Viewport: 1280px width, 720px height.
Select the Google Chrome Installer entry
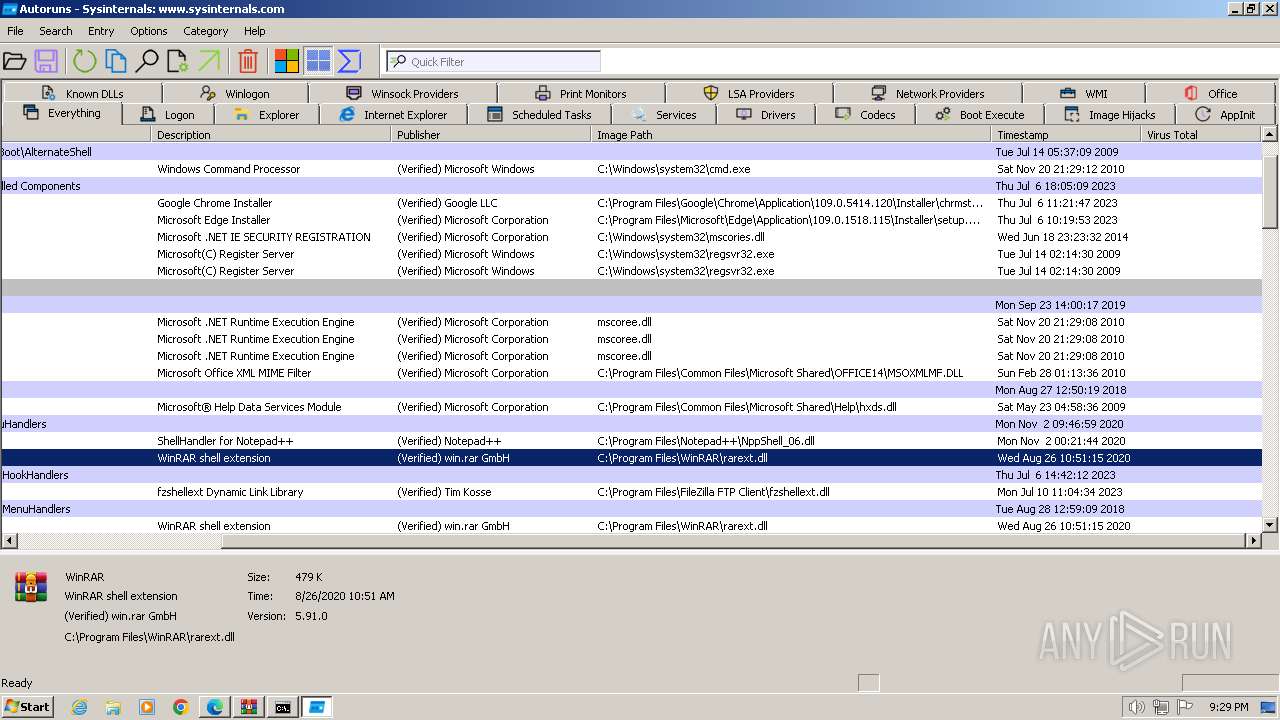(632, 203)
